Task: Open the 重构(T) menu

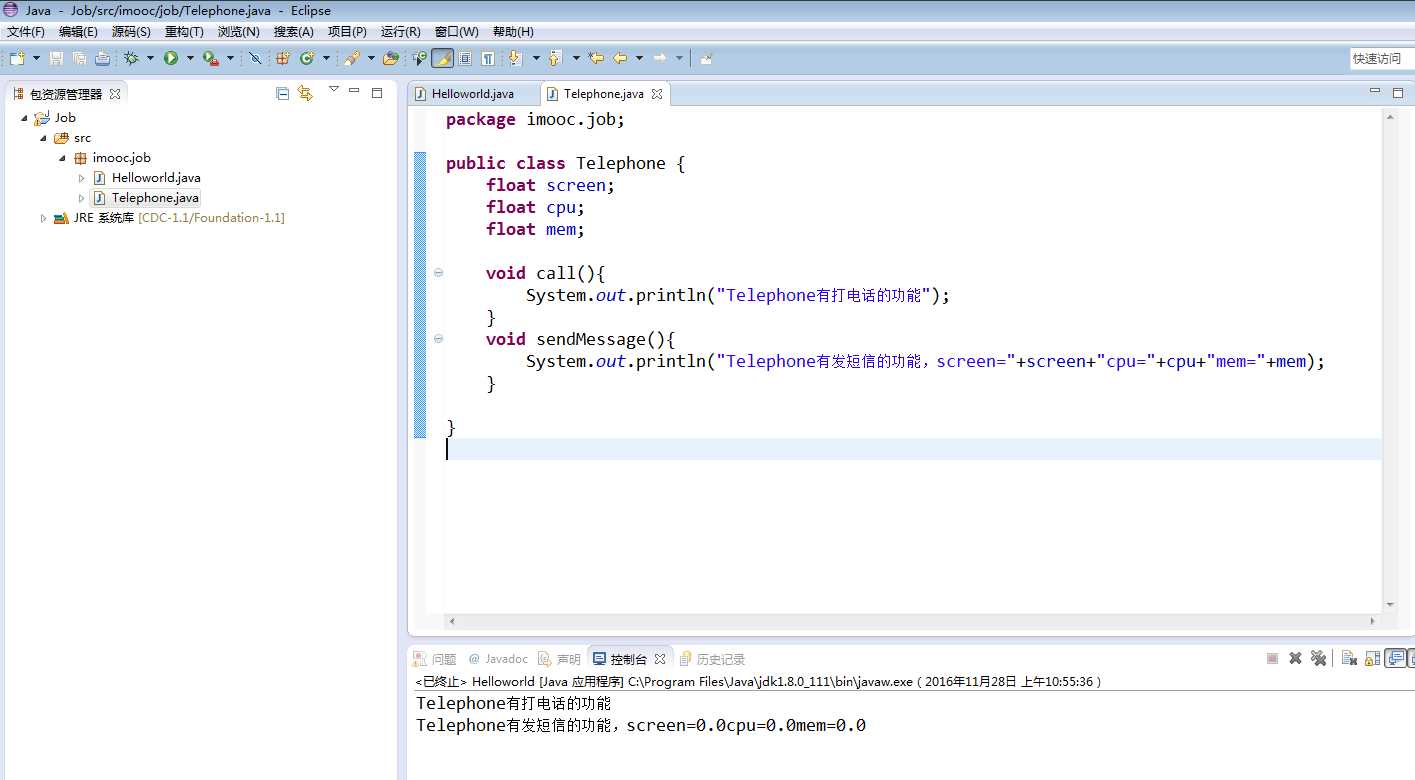Action: click(184, 32)
